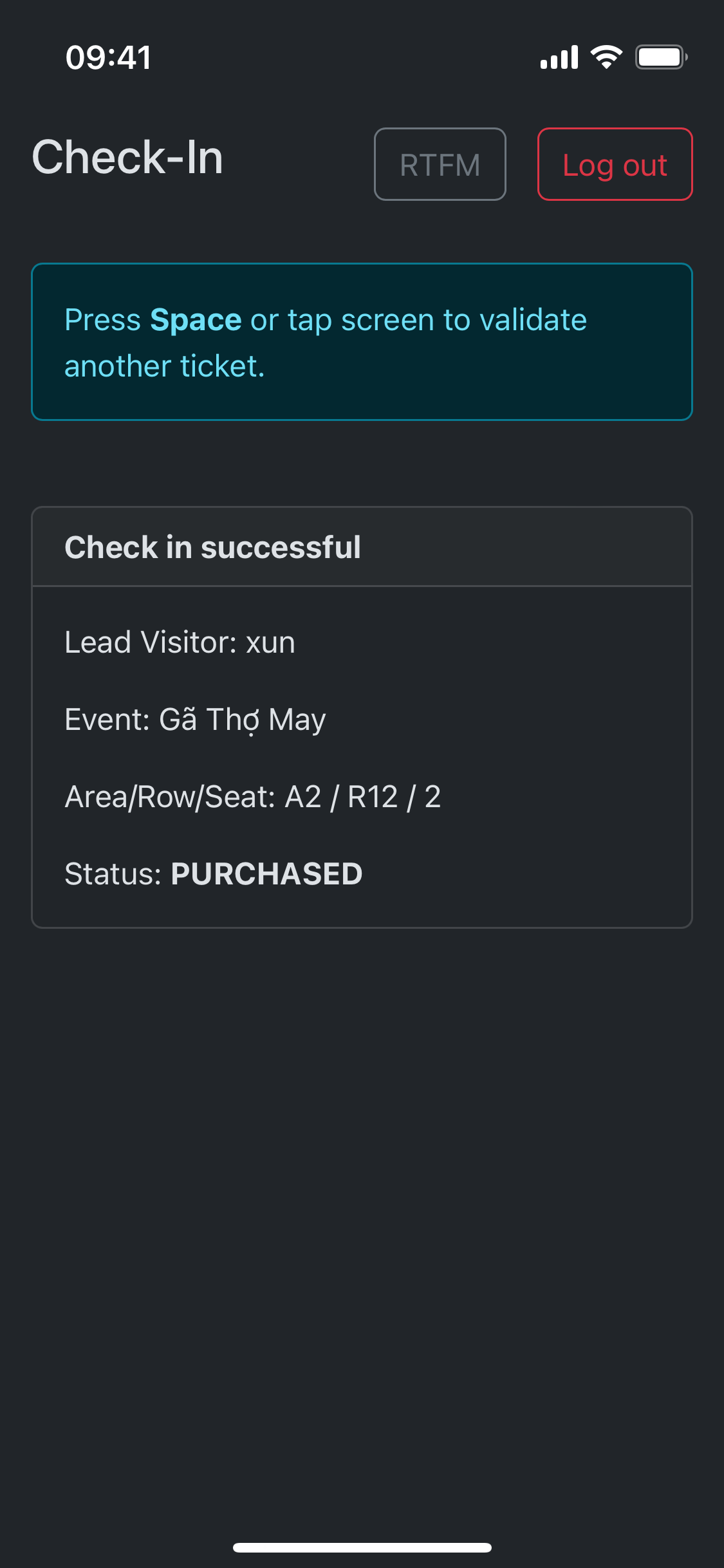Tap the Wi-Fi status icon

pyautogui.click(x=606, y=57)
